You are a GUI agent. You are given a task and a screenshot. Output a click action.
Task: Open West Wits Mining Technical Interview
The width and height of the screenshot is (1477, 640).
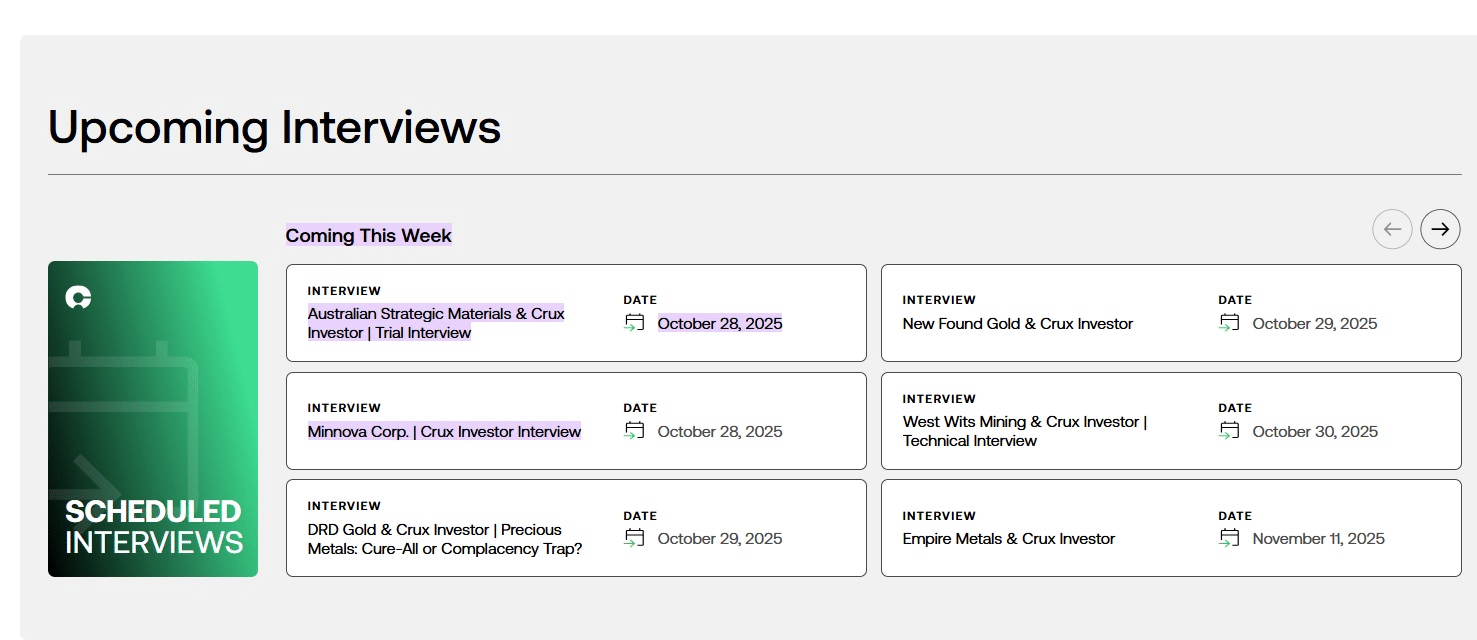click(1024, 431)
